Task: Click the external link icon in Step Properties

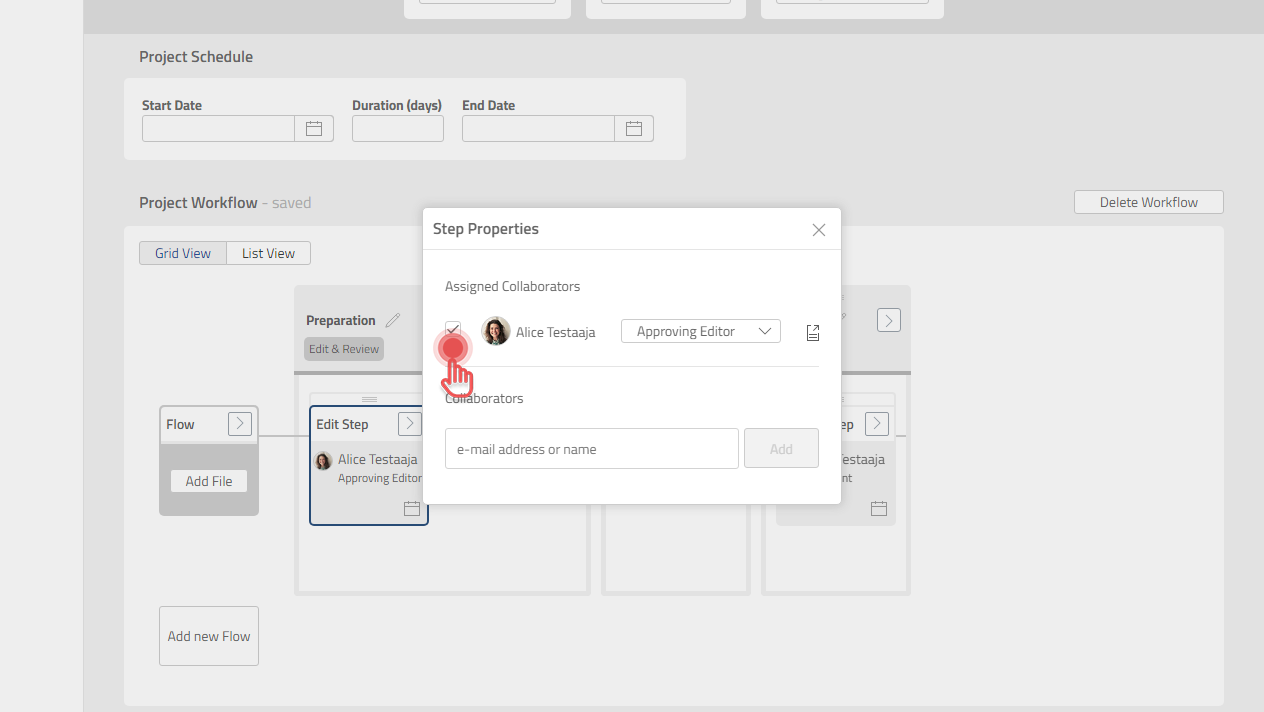Action: click(812, 332)
